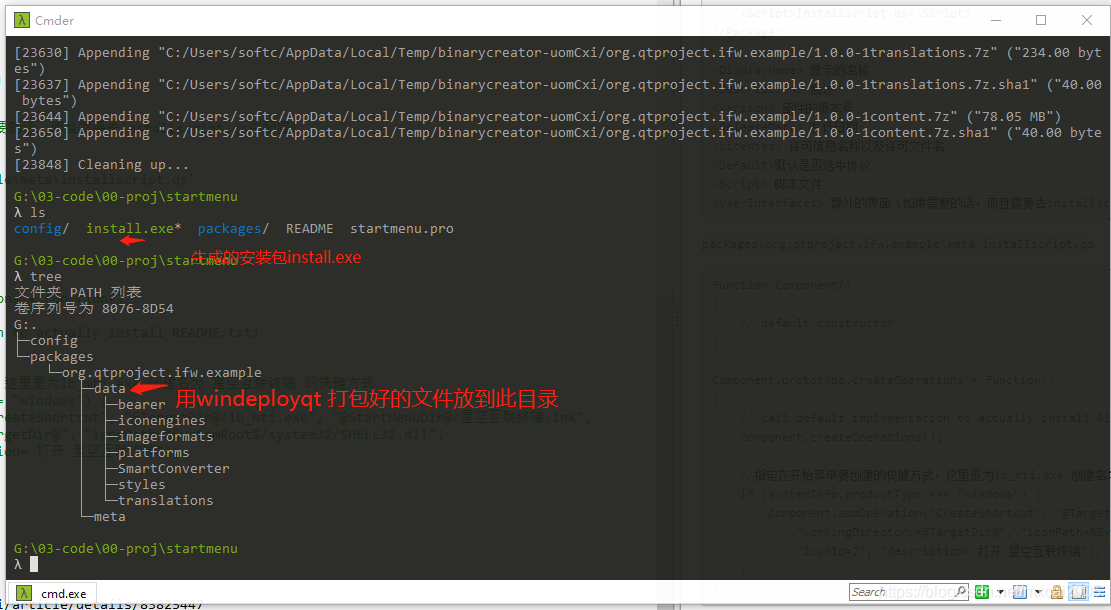The width and height of the screenshot is (1111, 610).
Task: Click 'config' in the tree output
Action: pyautogui.click(x=54, y=341)
